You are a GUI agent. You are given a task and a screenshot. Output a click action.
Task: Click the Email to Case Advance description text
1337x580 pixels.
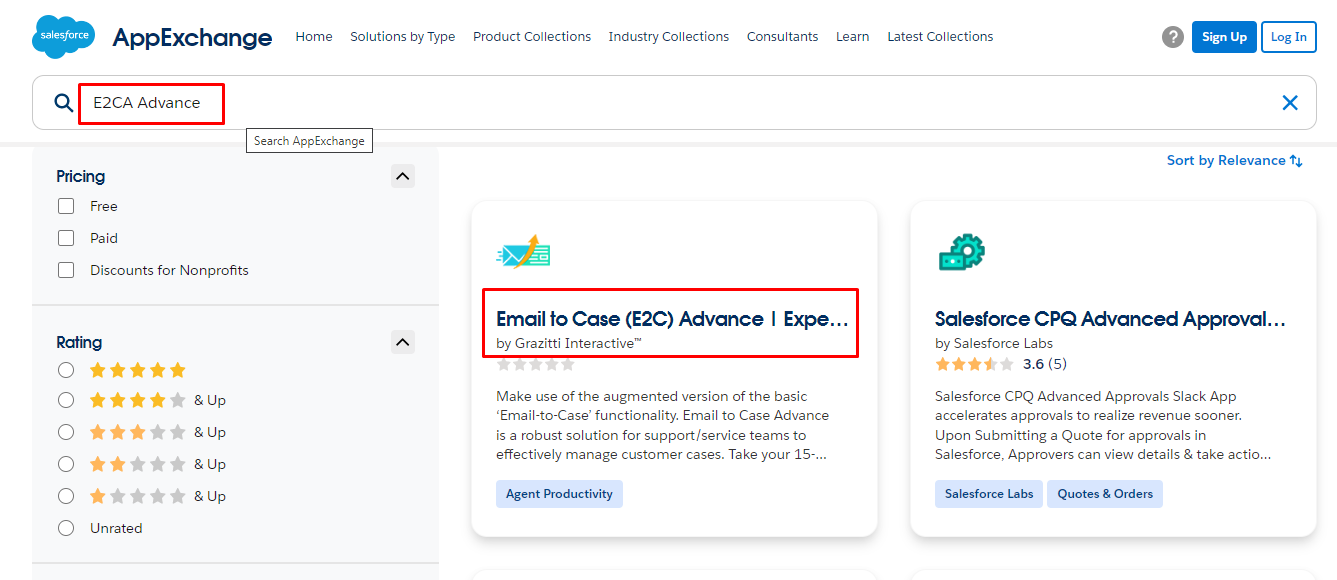tap(663, 425)
